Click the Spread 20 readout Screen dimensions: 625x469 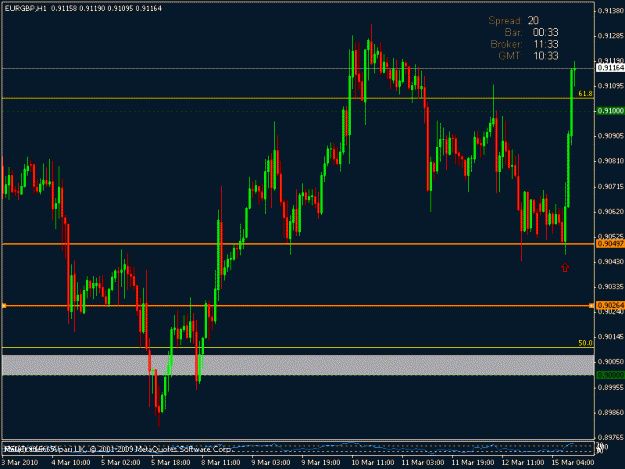tap(514, 20)
